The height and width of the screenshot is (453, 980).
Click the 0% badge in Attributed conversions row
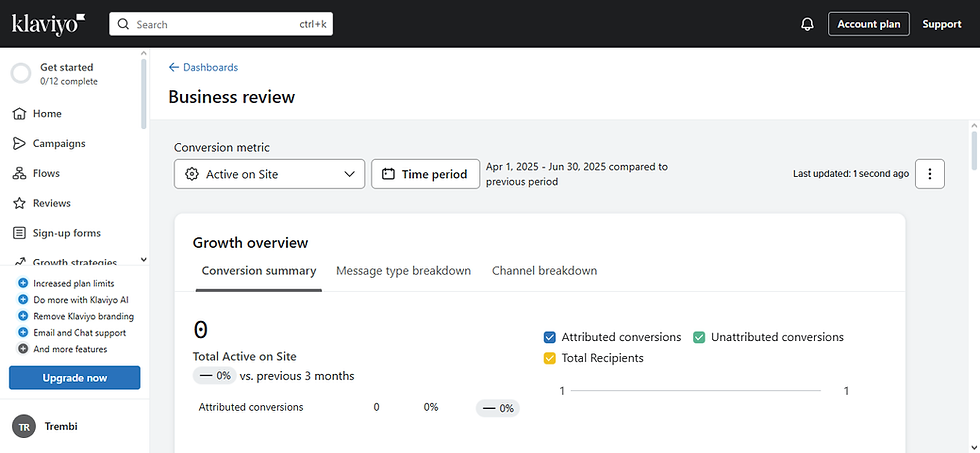point(498,408)
